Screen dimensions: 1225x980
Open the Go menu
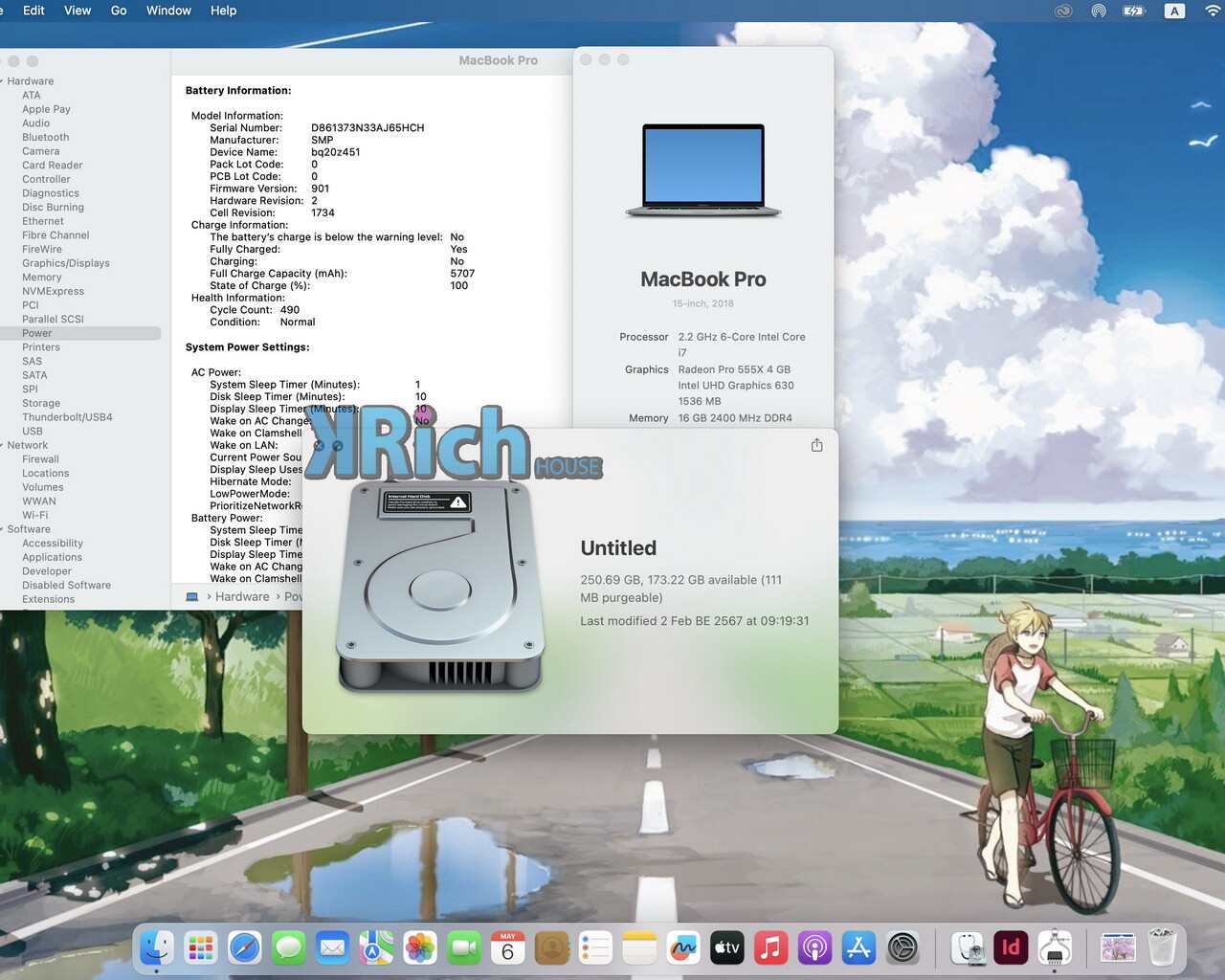point(119,11)
